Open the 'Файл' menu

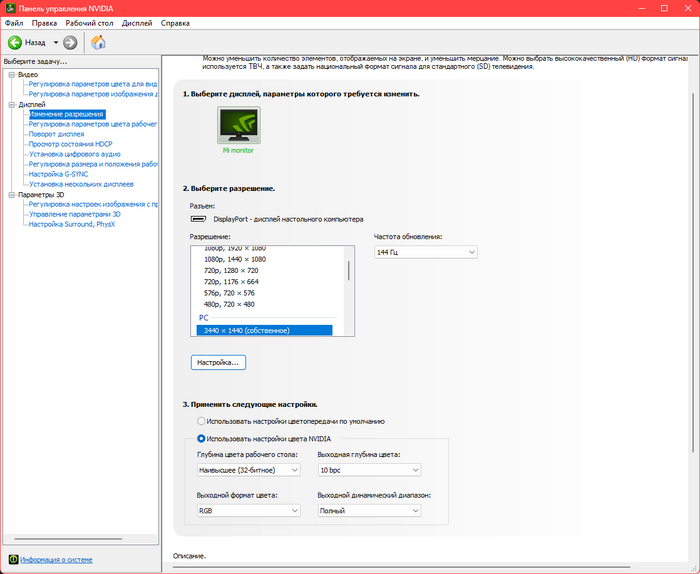(14, 21)
